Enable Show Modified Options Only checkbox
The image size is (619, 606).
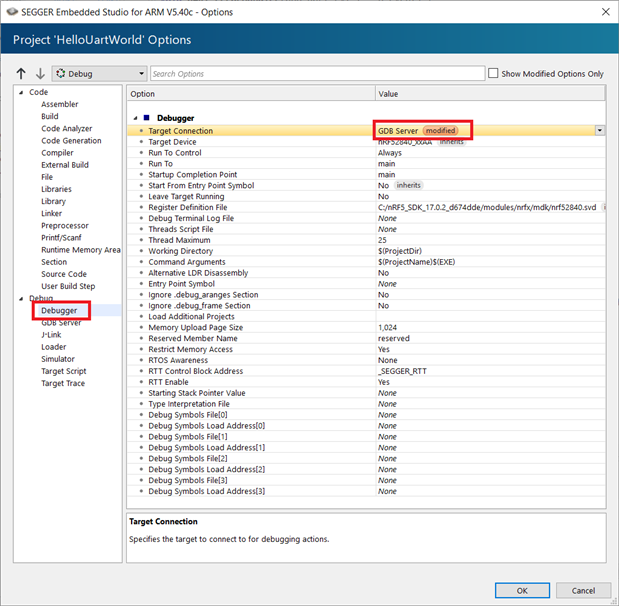tap(493, 74)
